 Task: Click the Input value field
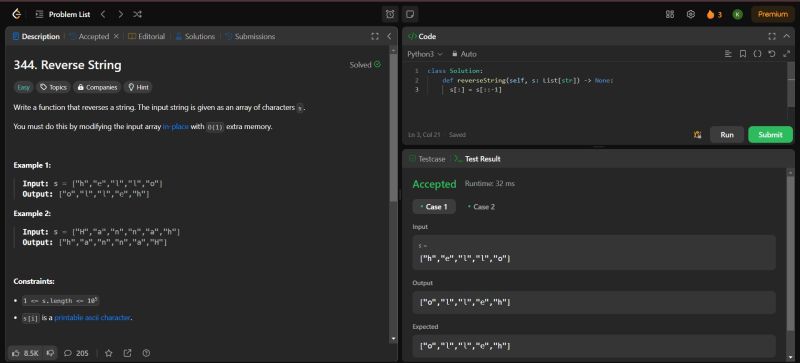pyautogui.click(x=594, y=253)
